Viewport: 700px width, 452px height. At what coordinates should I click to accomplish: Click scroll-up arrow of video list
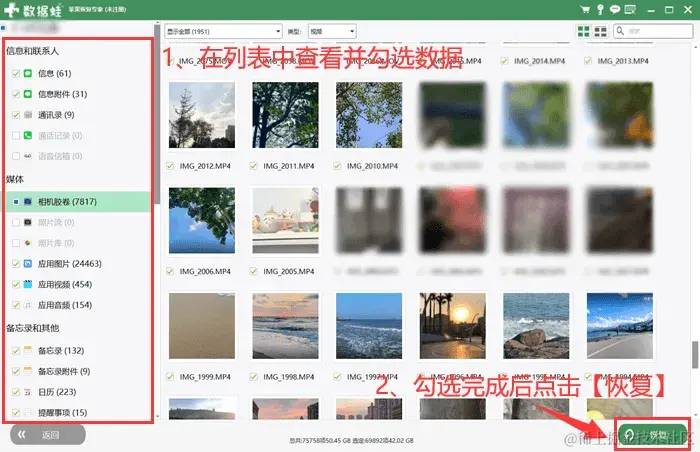(695, 46)
